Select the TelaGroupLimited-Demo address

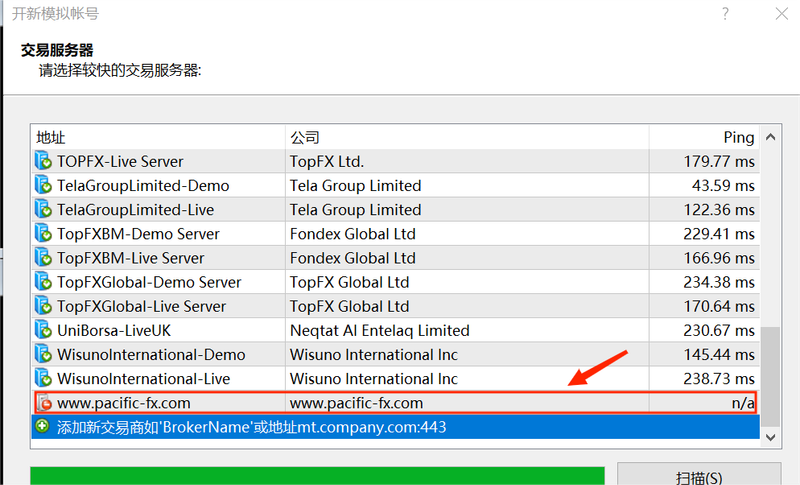pos(143,186)
